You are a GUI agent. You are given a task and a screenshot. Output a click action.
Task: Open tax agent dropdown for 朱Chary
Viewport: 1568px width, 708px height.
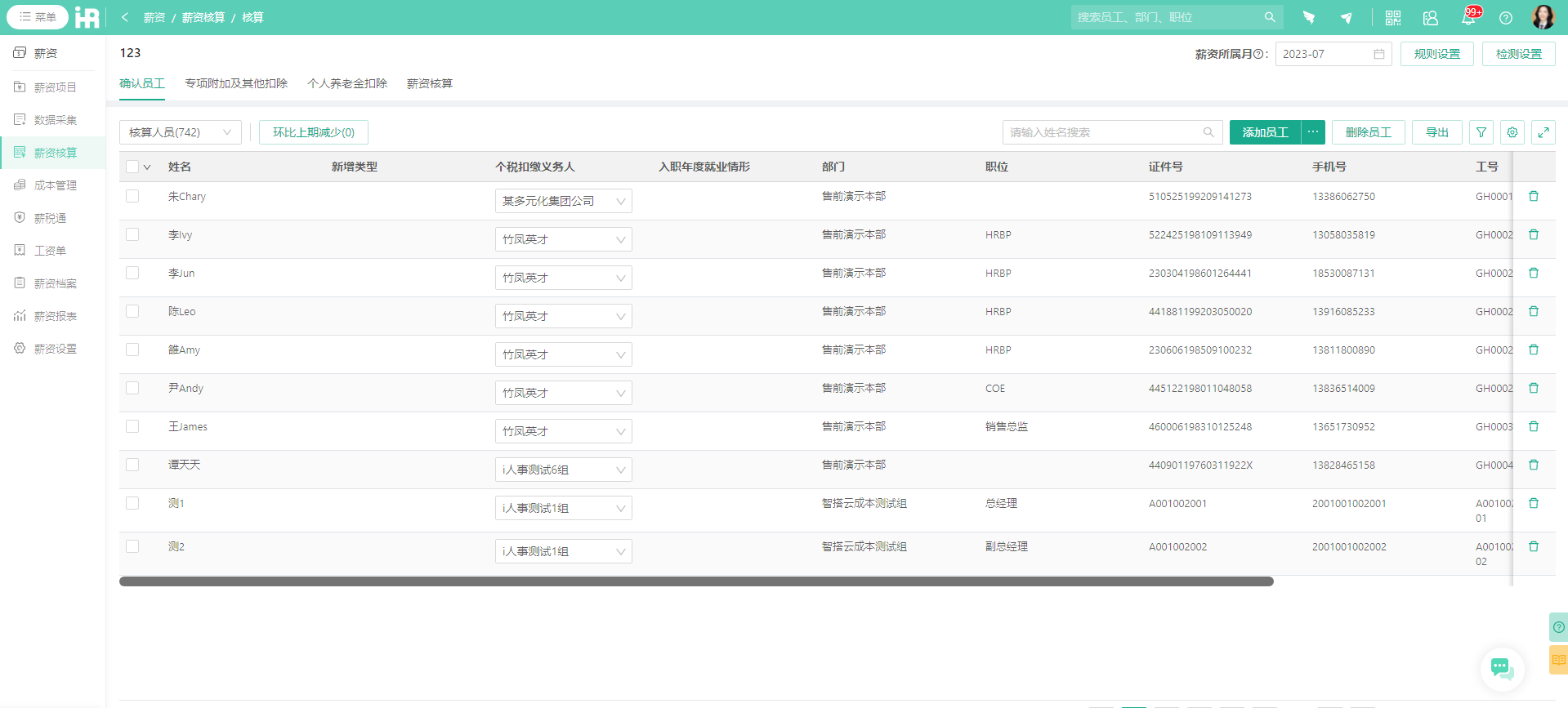tap(563, 201)
